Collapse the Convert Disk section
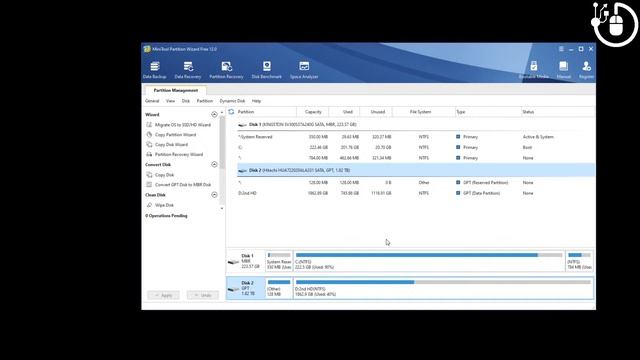Image resolution: width=640 pixels, height=360 pixels. [x=214, y=164]
